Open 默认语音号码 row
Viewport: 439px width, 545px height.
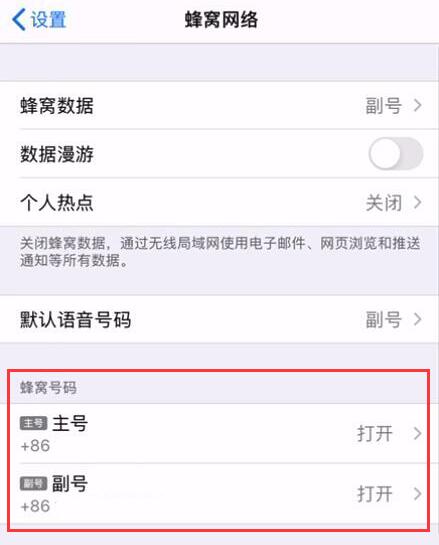pyautogui.click(x=219, y=319)
